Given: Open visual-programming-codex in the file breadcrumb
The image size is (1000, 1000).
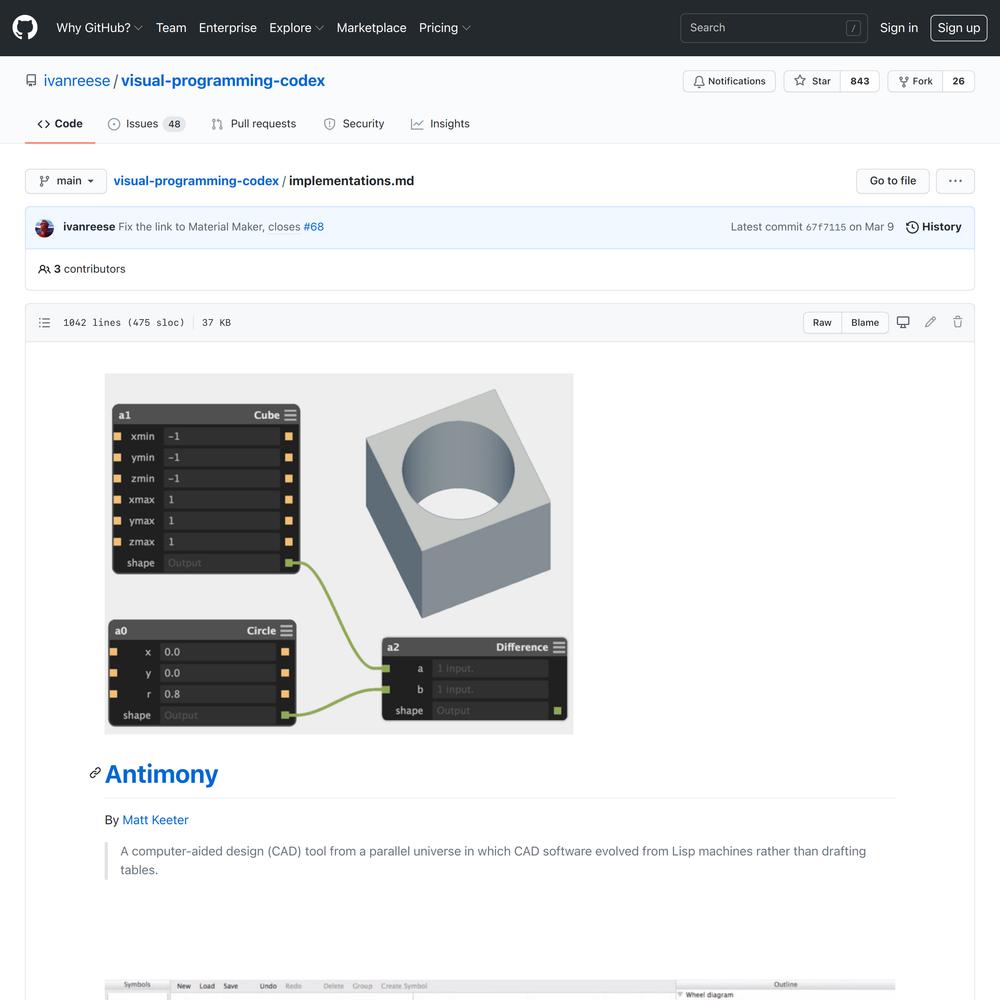Looking at the screenshot, I should pos(196,181).
